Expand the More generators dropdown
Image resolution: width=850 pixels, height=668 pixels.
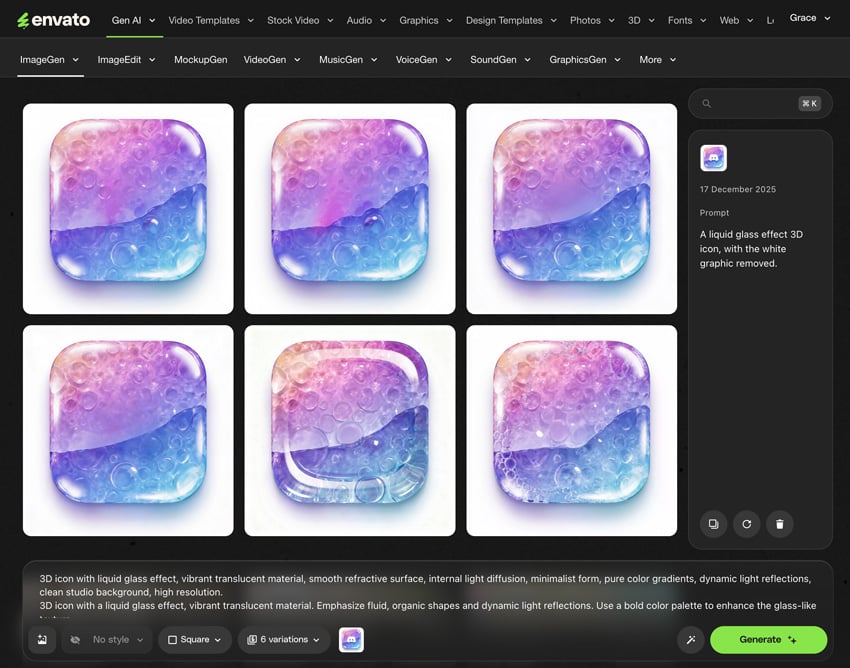pyautogui.click(x=657, y=59)
